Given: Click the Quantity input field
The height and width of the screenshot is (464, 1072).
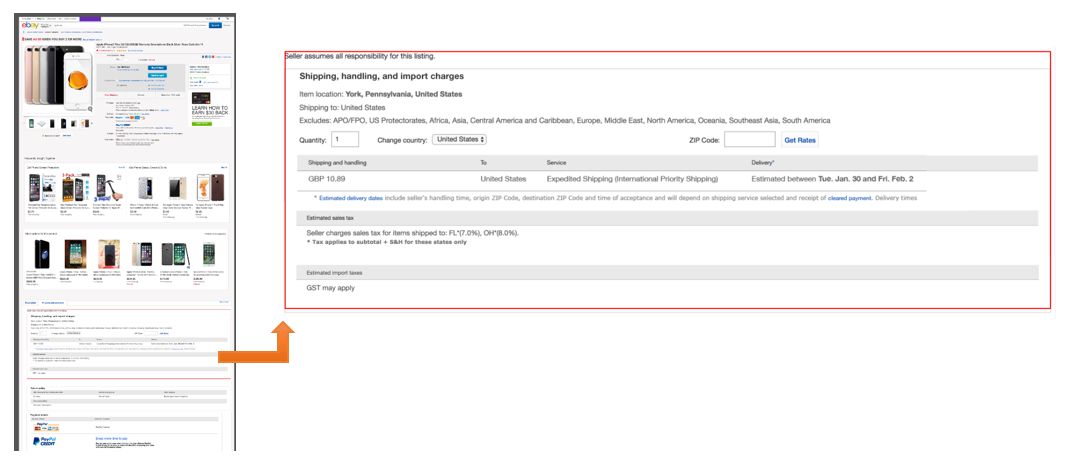Looking at the screenshot, I should 344,140.
